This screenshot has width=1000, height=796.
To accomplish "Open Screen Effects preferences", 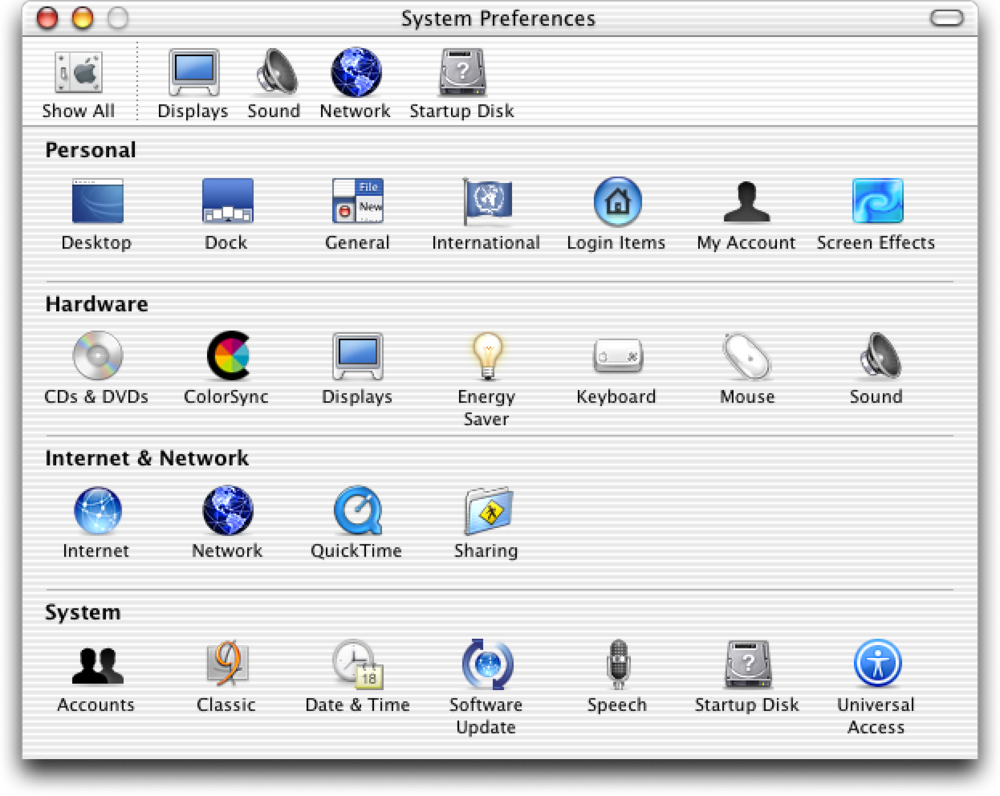I will pos(878,200).
